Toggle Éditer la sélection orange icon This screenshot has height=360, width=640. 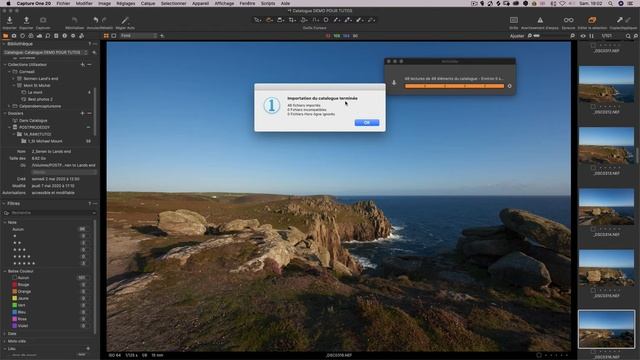point(592,20)
